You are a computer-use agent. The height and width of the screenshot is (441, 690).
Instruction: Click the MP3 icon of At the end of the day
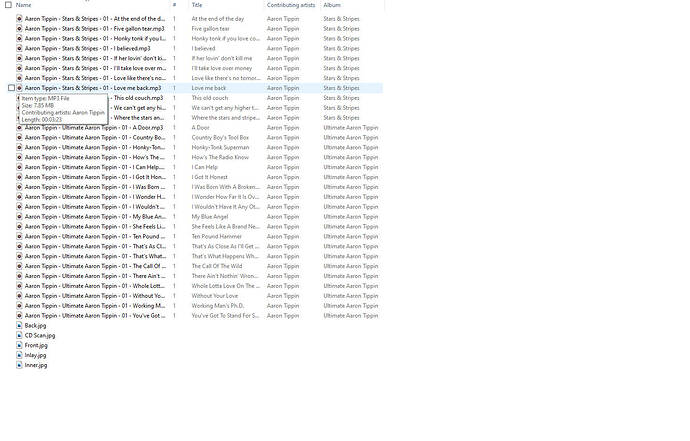click(19, 18)
